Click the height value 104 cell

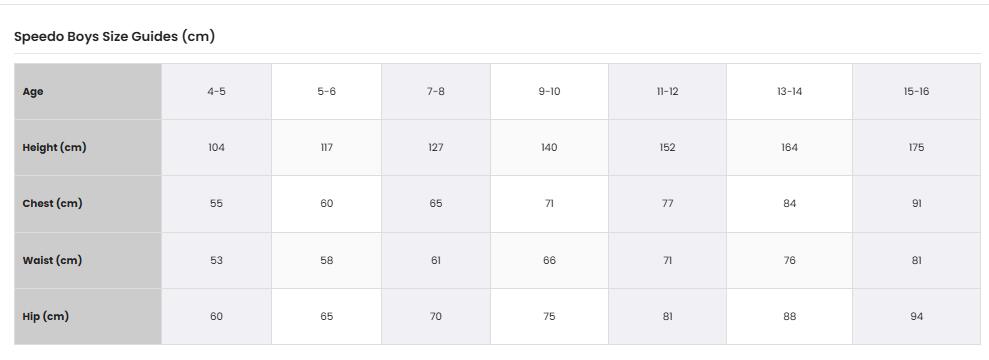coord(216,148)
